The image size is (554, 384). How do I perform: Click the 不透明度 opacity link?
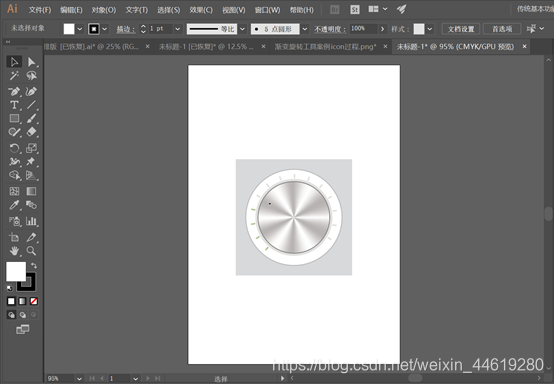click(x=329, y=29)
